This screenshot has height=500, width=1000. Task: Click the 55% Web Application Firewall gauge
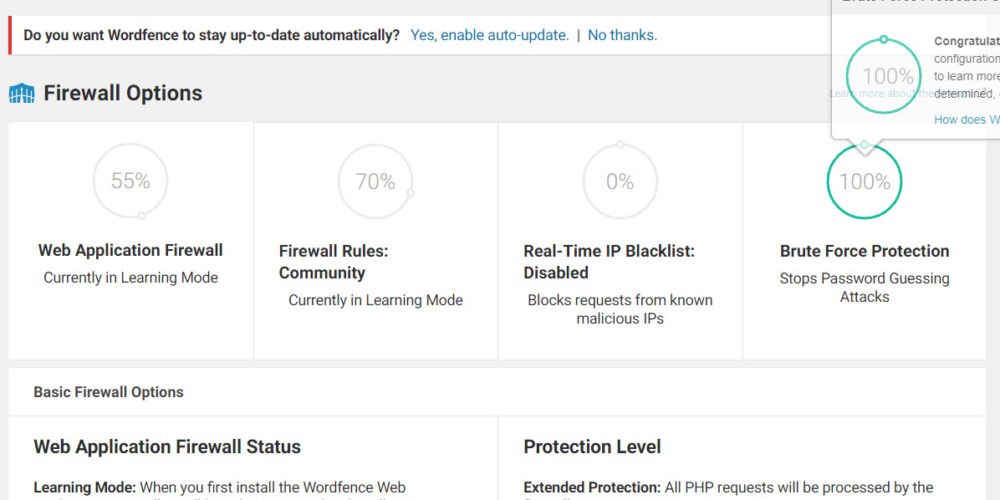pyautogui.click(x=130, y=181)
